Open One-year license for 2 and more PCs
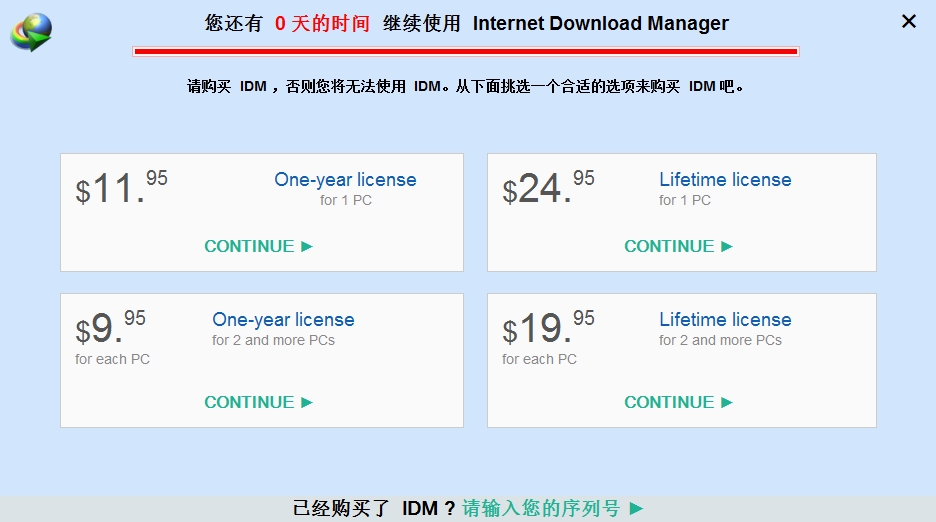This screenshot has width=936, height=522. coord(283,320)
